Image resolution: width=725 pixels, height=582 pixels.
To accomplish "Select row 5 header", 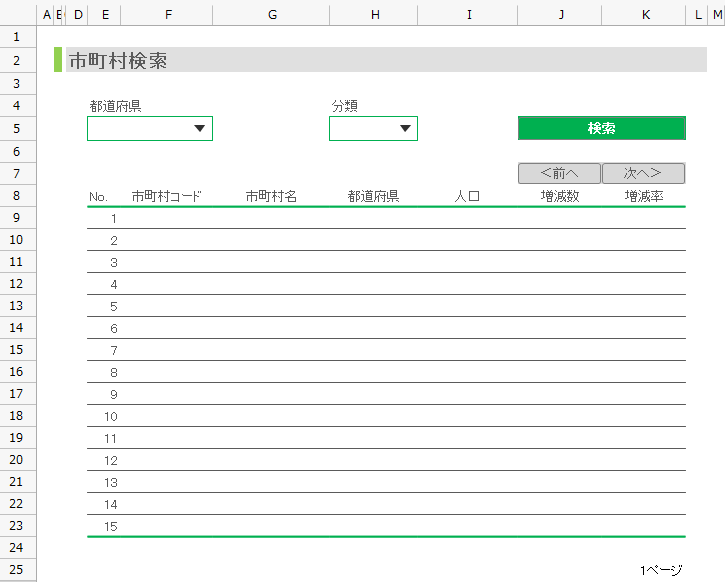I will 17,128.
